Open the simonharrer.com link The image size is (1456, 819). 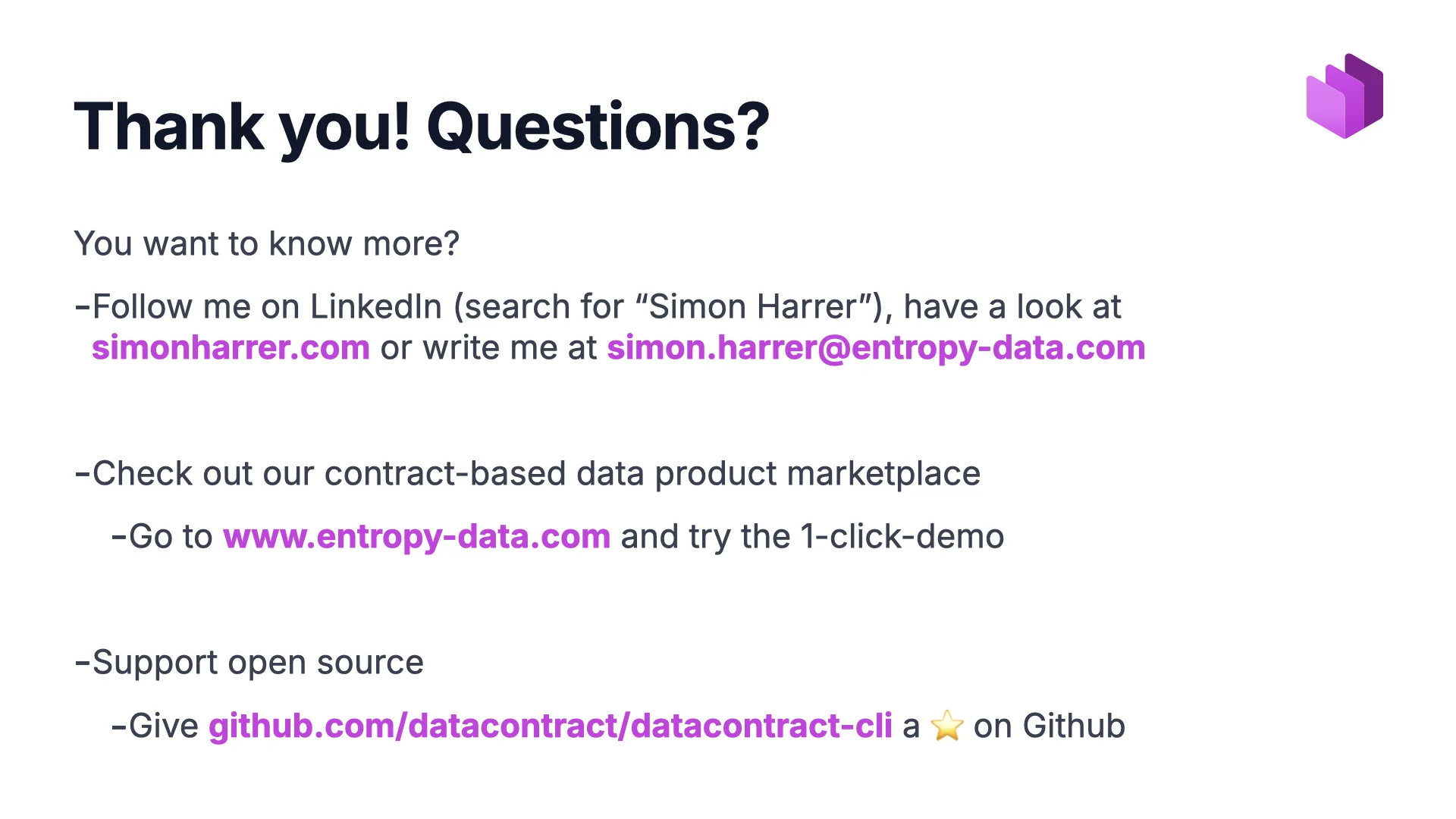pyautogui.click(x=231, y=348)
